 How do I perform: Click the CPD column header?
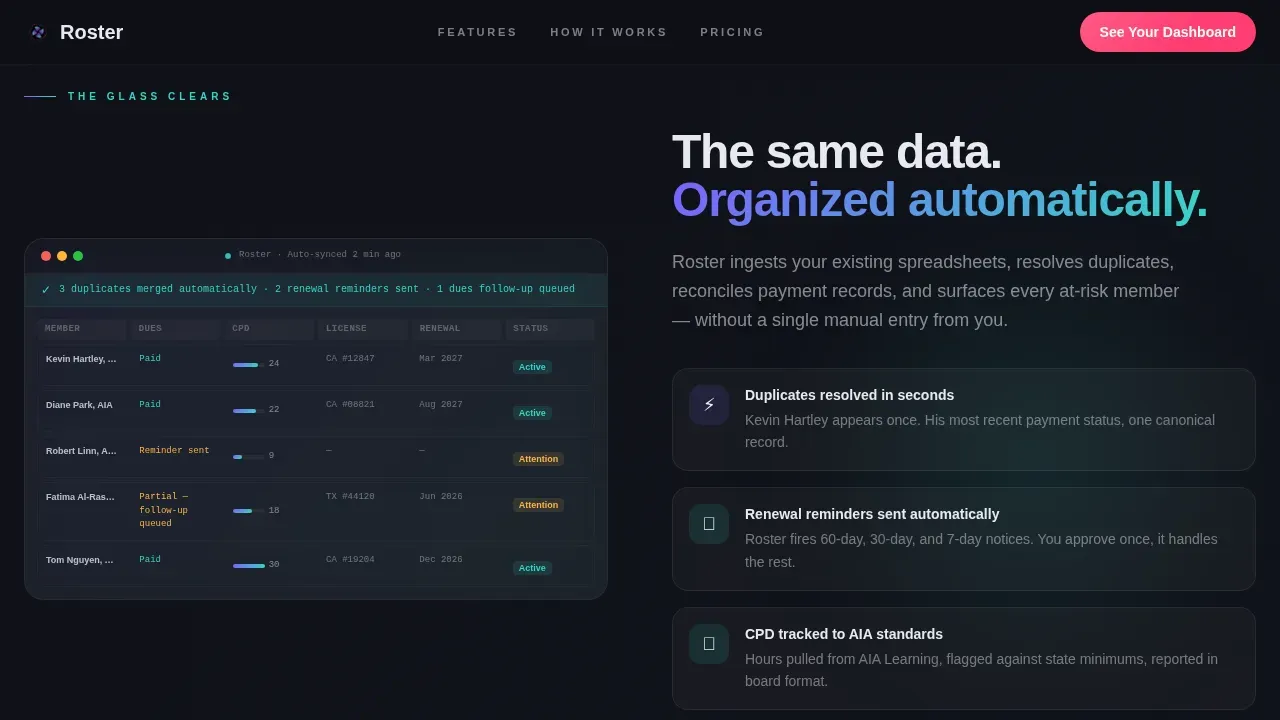[269, 329]
